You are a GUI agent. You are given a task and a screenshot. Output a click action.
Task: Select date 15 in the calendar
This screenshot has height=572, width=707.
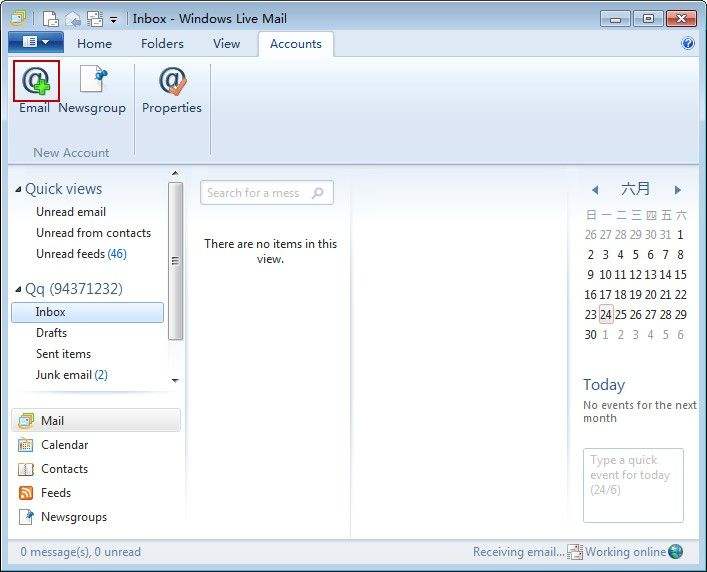click(680, 275)
